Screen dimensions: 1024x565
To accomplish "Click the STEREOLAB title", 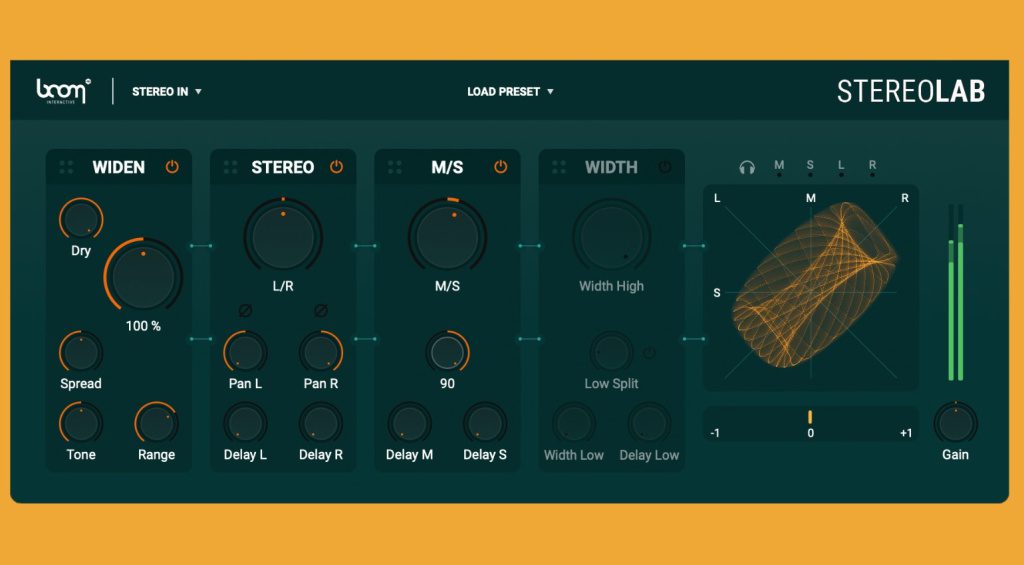I will click(911, 91).
